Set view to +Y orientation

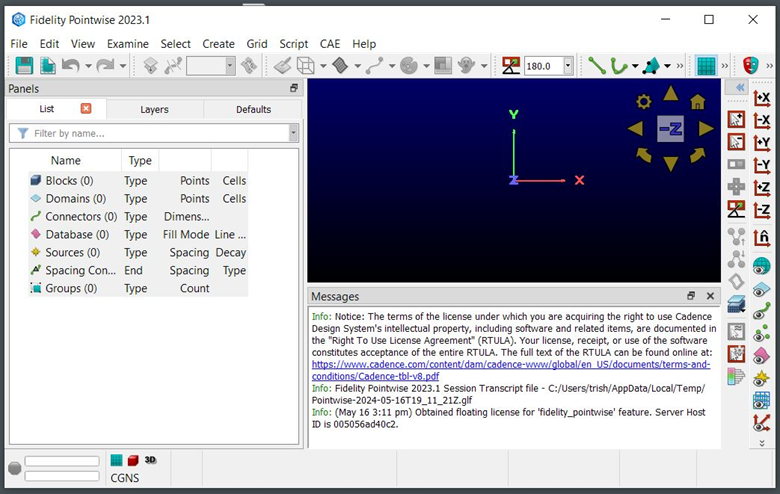(x=761, y=143)
